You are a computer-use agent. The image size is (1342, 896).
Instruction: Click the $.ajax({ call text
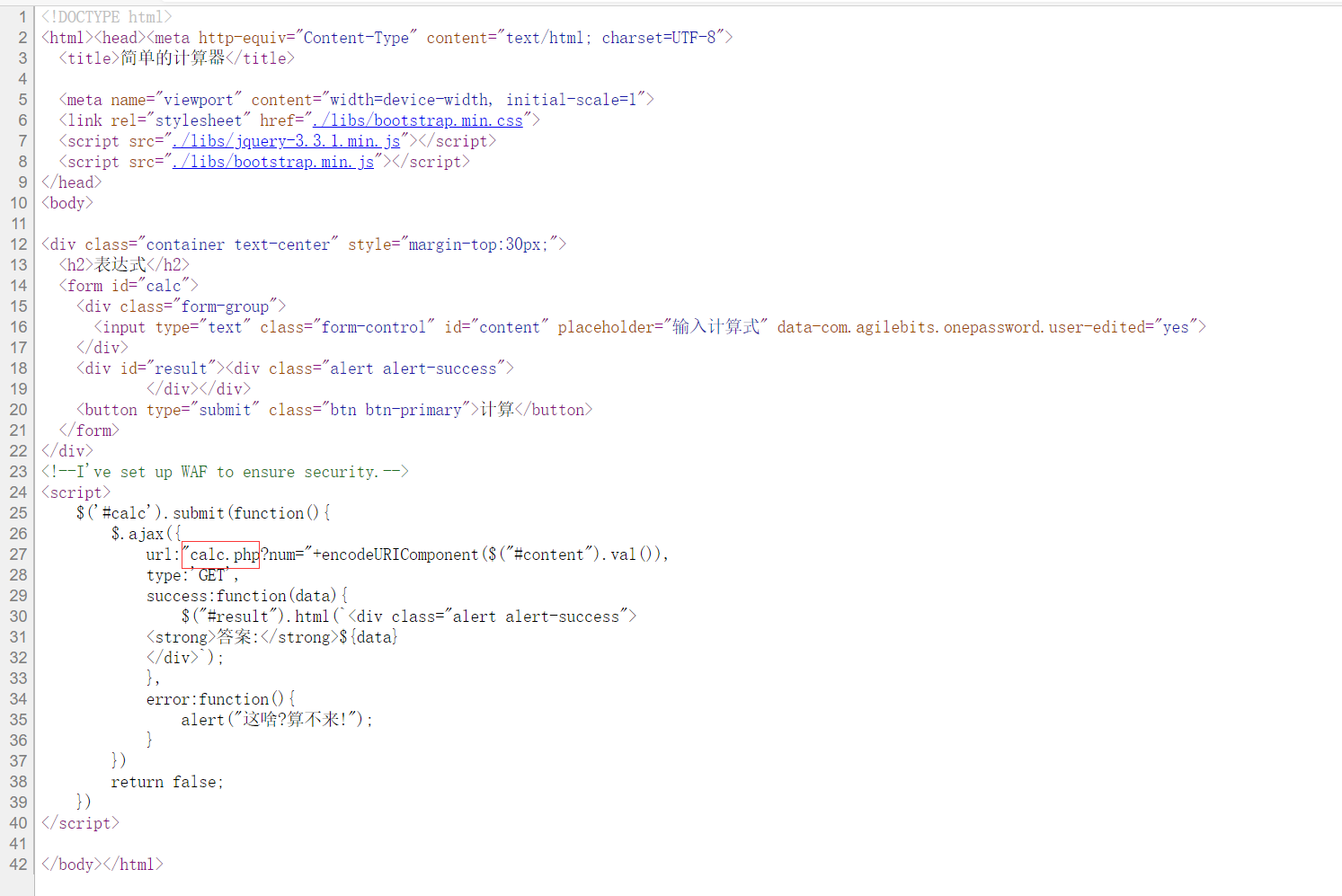coord(146,534)
